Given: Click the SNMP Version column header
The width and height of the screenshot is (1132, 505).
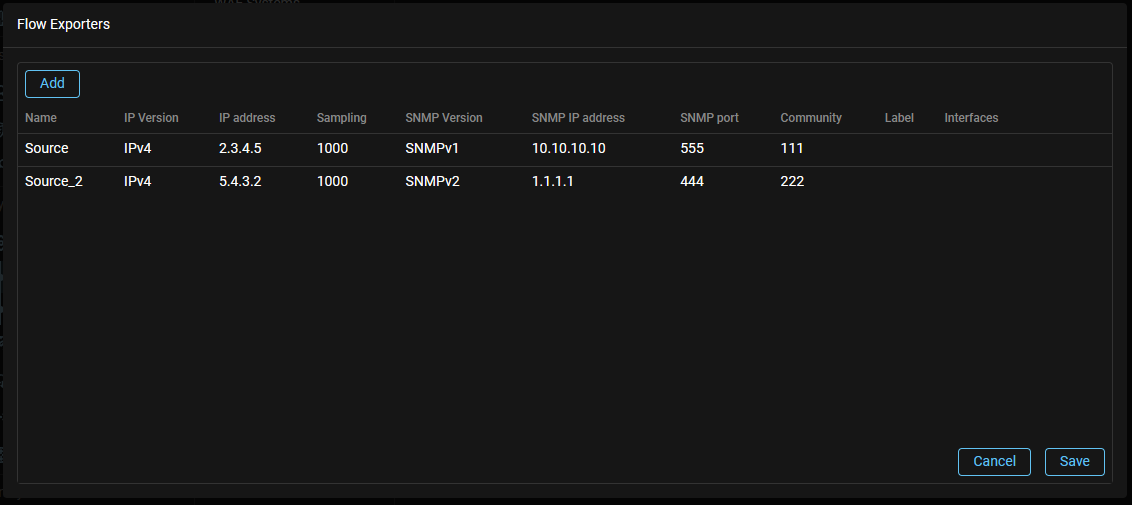Looking at the screenshot, I should (444, 118).
